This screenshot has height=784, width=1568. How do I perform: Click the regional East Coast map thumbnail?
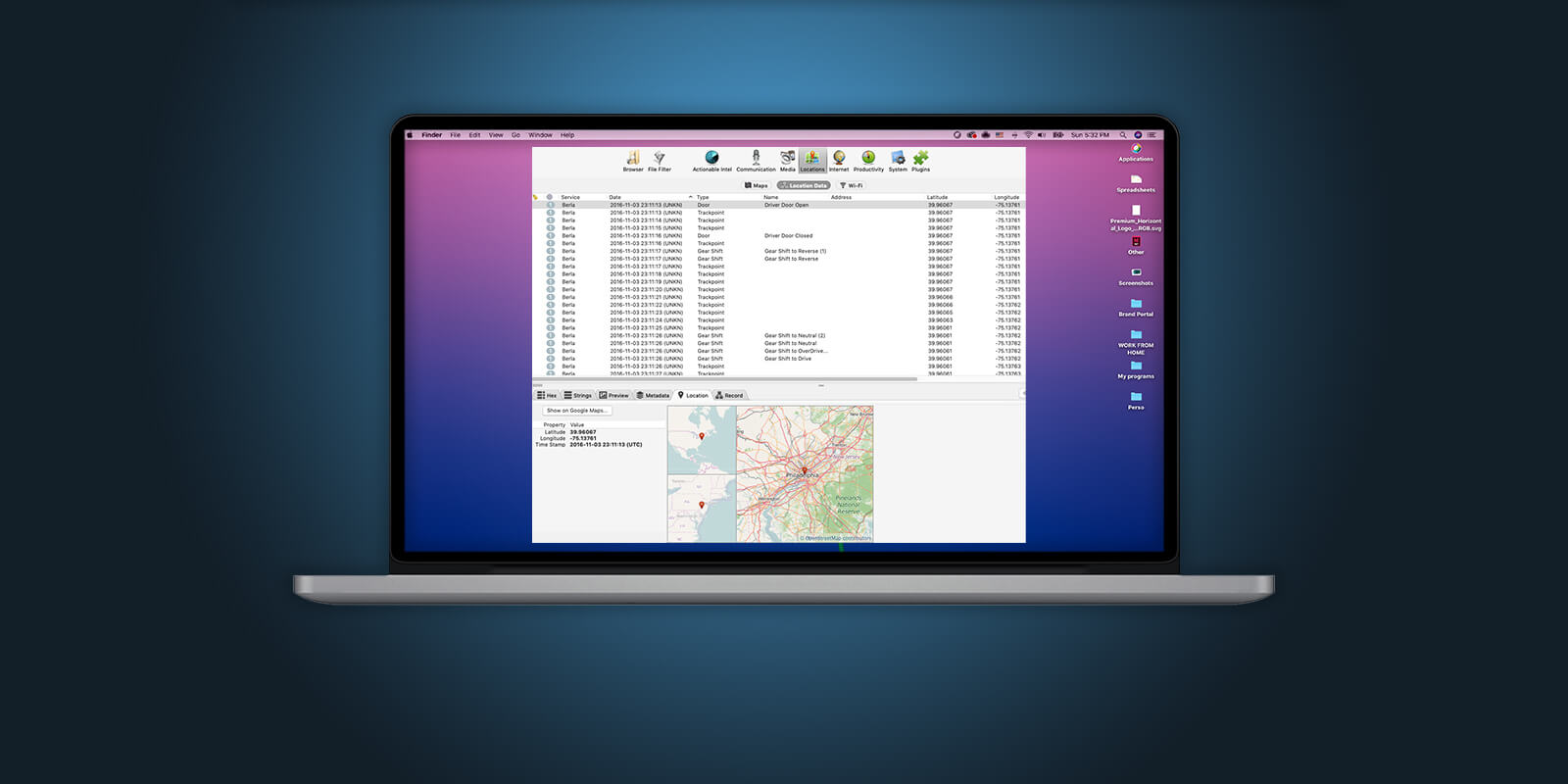[x=702, y=509]
